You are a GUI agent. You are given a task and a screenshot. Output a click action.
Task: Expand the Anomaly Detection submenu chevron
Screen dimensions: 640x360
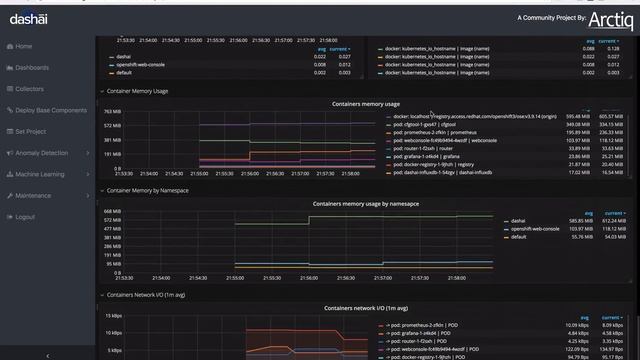88,153
